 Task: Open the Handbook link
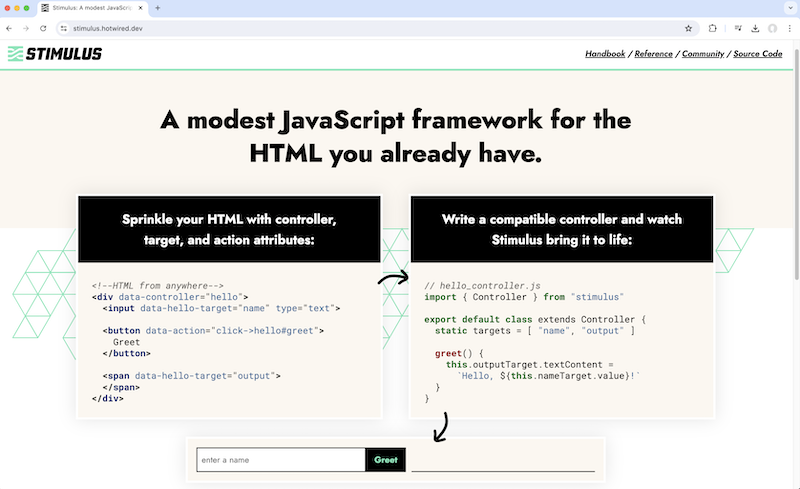[x=605, y=54]
